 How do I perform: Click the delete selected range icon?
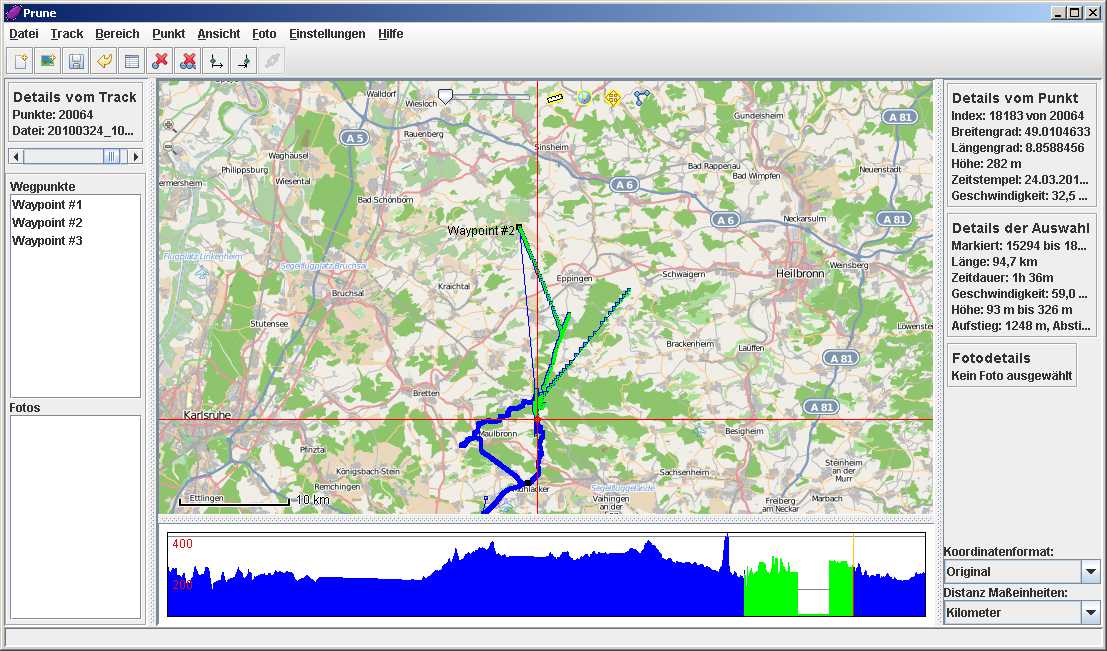[187, 61]
